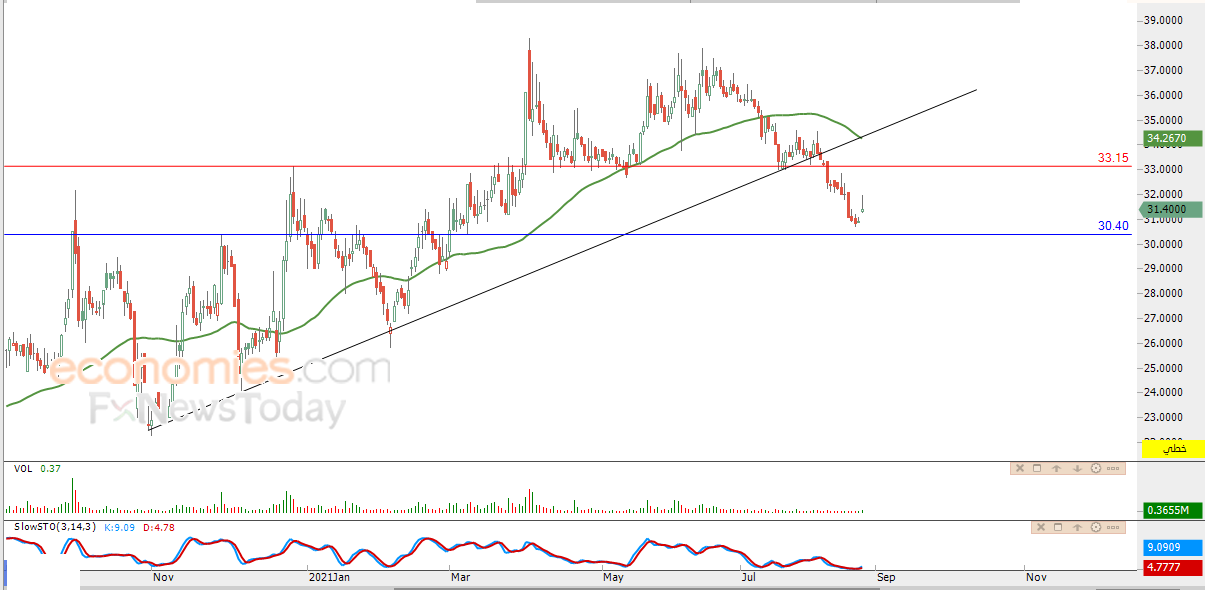Open VOL panel more options dots

pos(1113,468)
